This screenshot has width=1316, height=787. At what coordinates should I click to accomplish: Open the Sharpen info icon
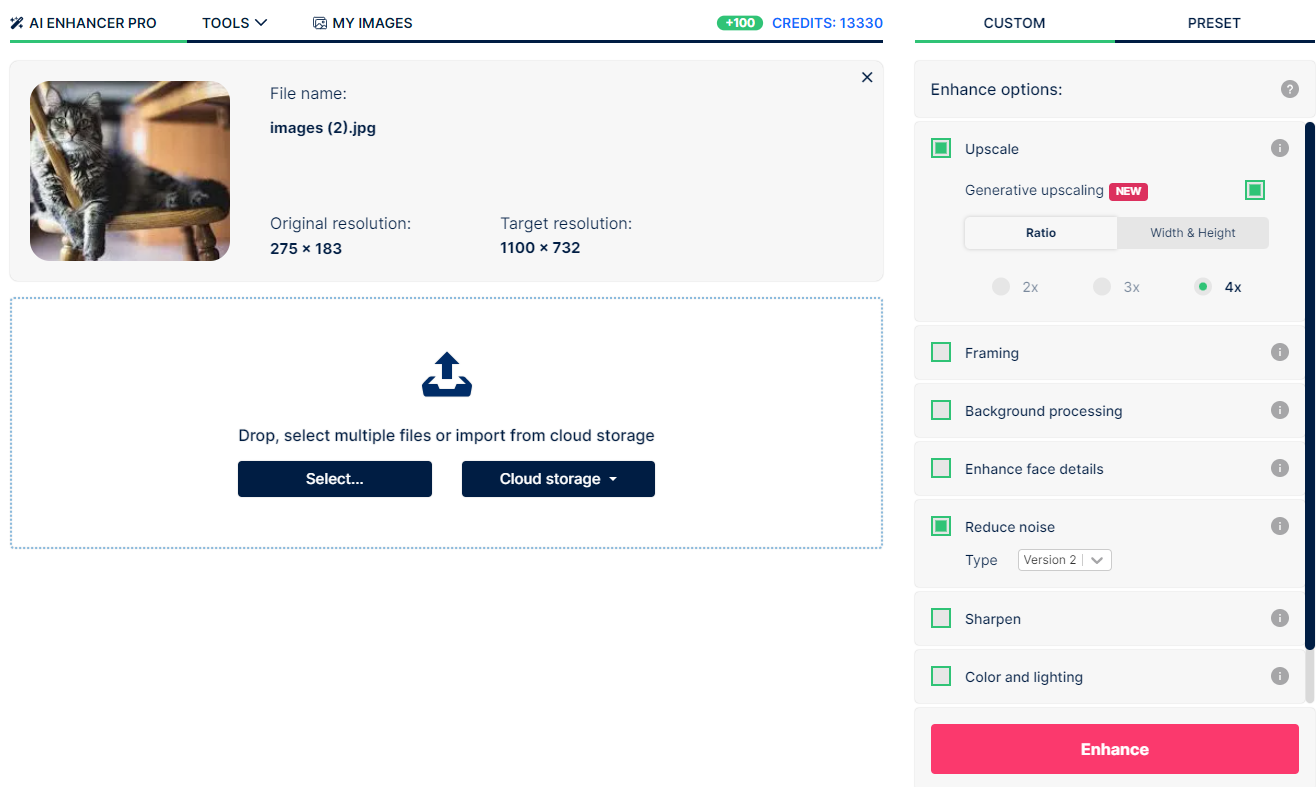1279,619
